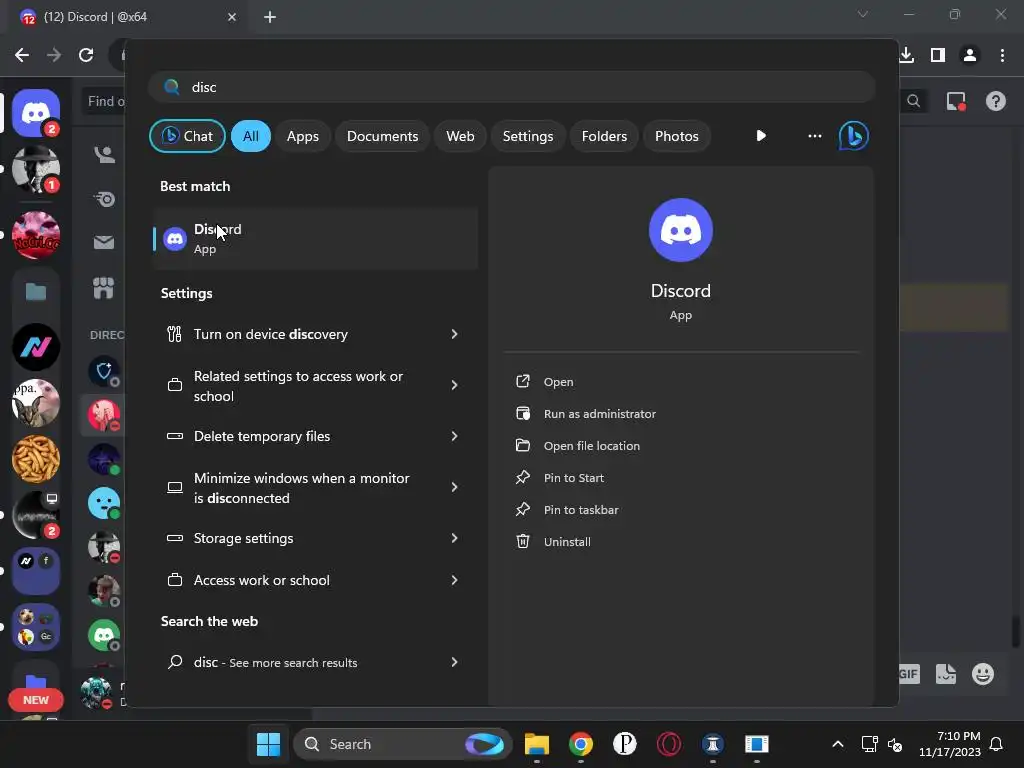Choose Pin to taskbar
The width and height of the screenshot is (1024, 768).
(x=567, y=509)
